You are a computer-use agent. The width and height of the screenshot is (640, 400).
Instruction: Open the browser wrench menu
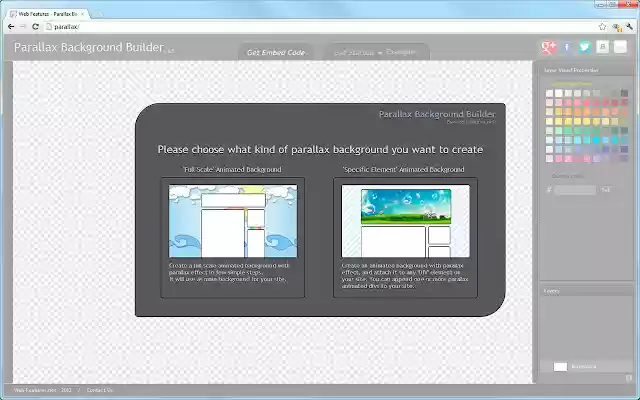(629, 27)
